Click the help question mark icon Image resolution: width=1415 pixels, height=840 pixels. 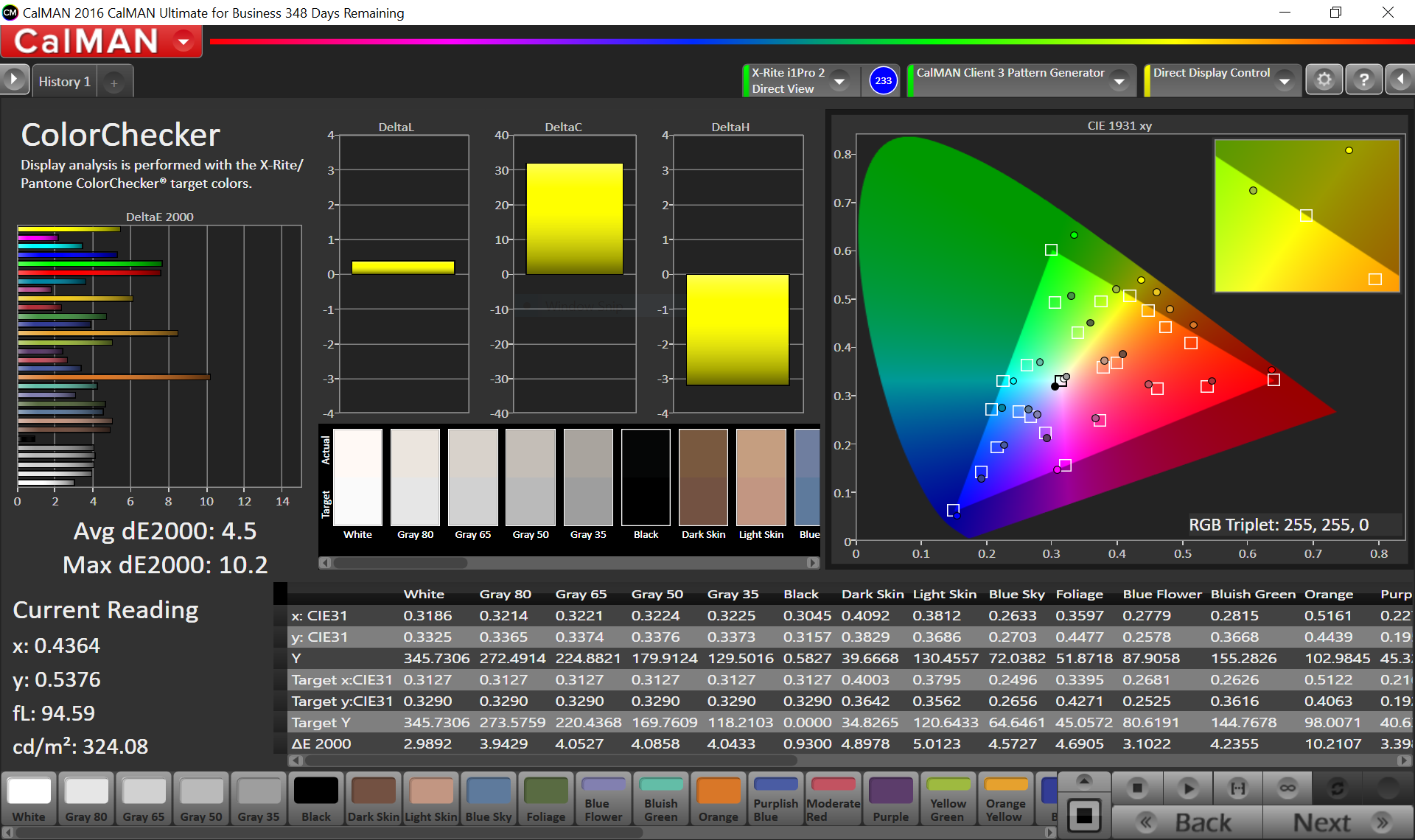[1363, 80]
